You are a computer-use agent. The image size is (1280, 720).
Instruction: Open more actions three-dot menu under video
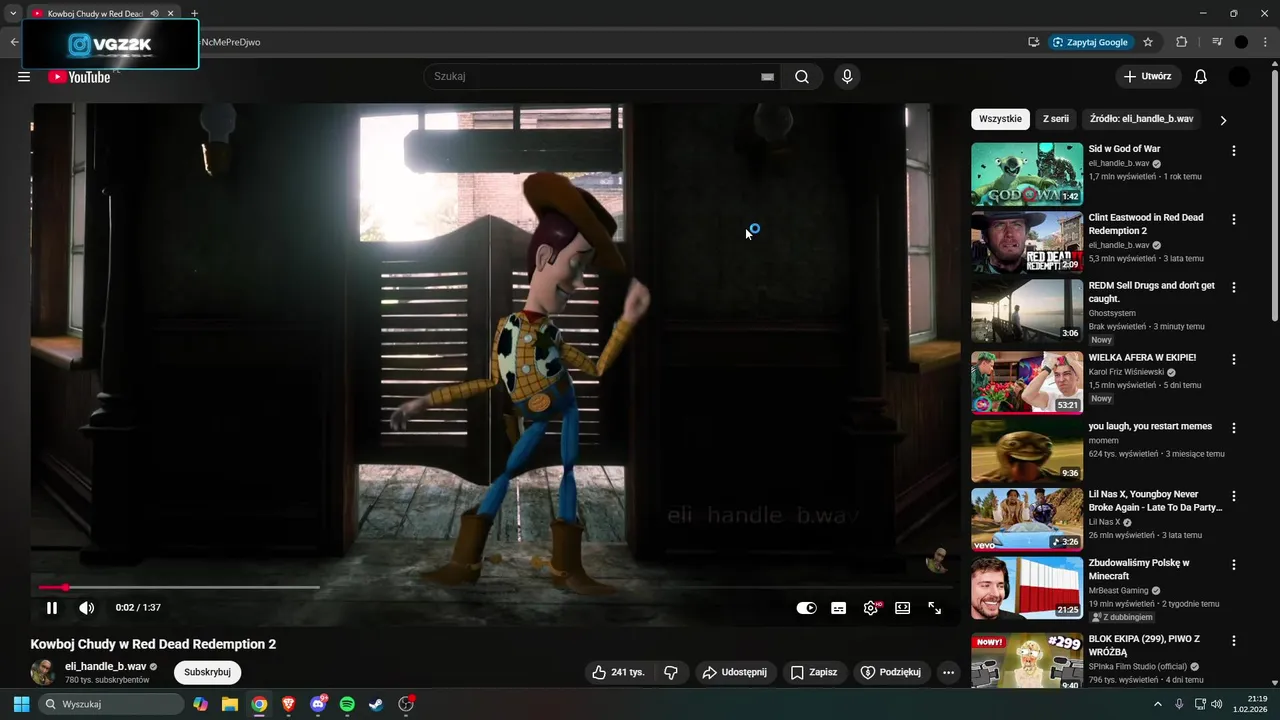pyautogui.click(x=949, y=672)
